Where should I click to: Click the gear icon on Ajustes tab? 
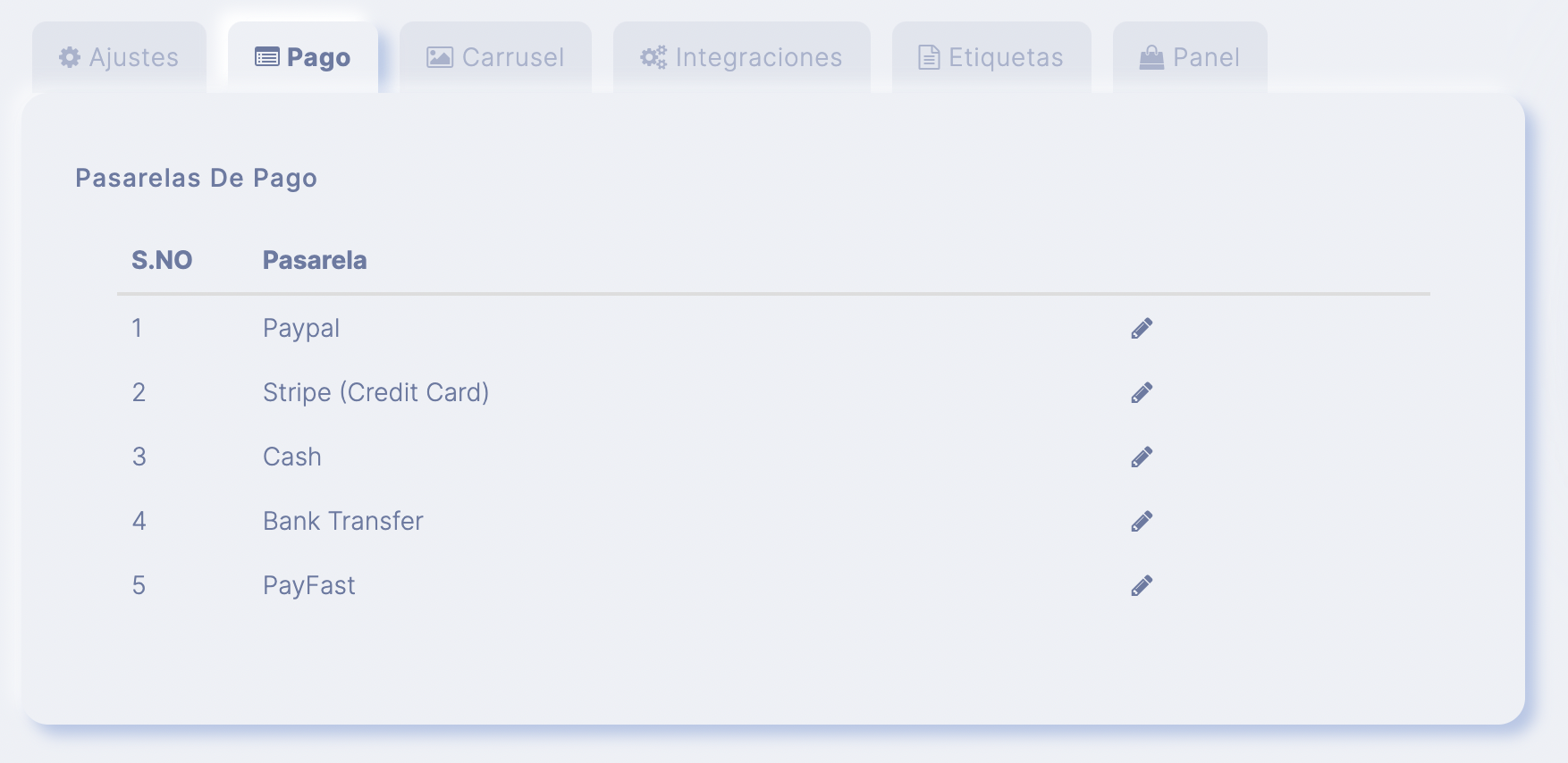coord(70,57)
